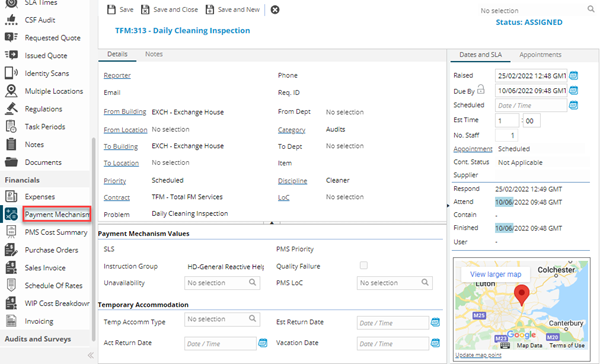Image resolution: width=600 pixels, height=364 pixels.
Task: Open CSF Audit thumbs-up icon
Action: coord(11,20)
